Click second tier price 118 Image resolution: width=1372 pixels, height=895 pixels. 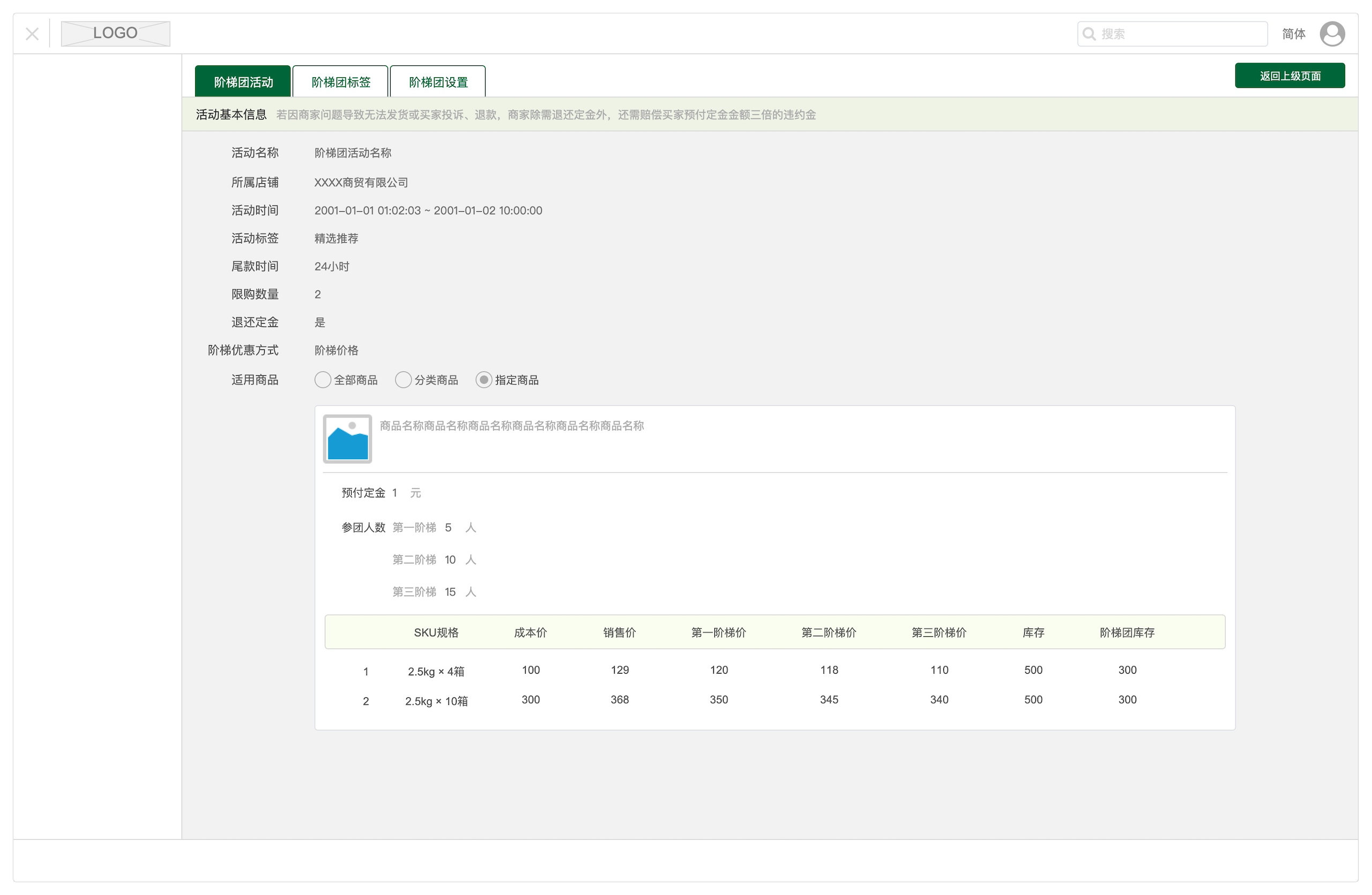click(829, 670)
